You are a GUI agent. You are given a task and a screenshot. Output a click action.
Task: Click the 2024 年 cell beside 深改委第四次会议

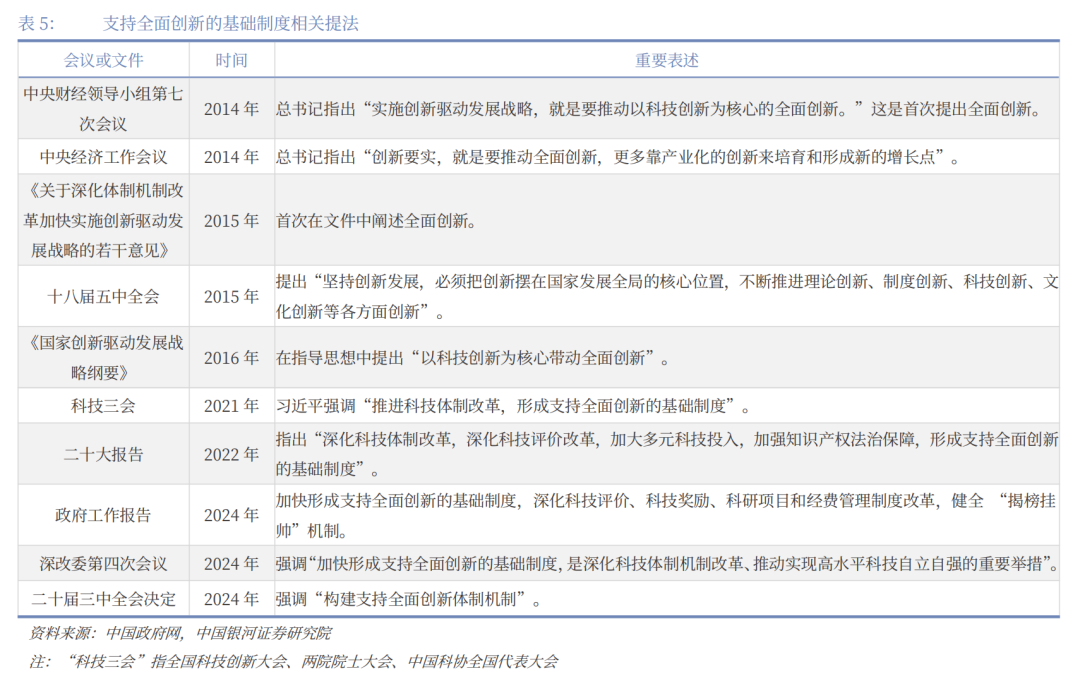pos(231,564)
